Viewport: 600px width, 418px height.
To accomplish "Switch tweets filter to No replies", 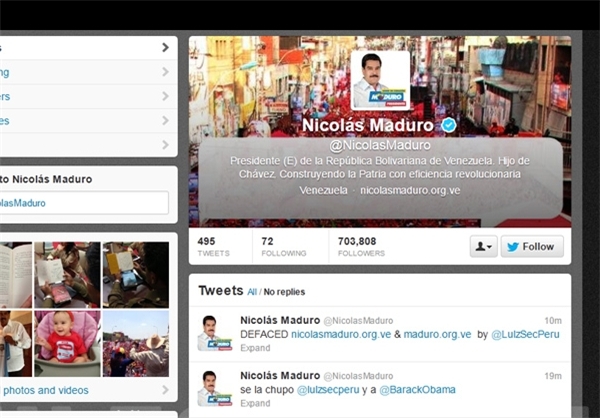I will tap(284, 292).
